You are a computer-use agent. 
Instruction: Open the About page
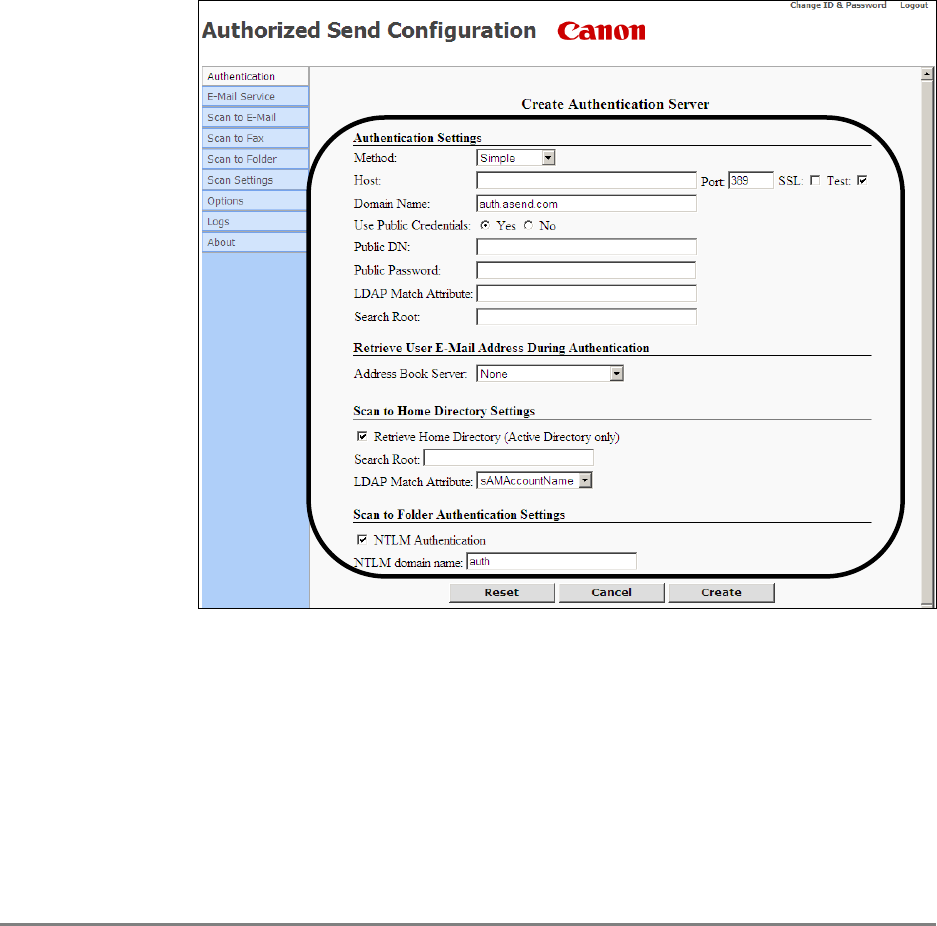tap(255, 242)
